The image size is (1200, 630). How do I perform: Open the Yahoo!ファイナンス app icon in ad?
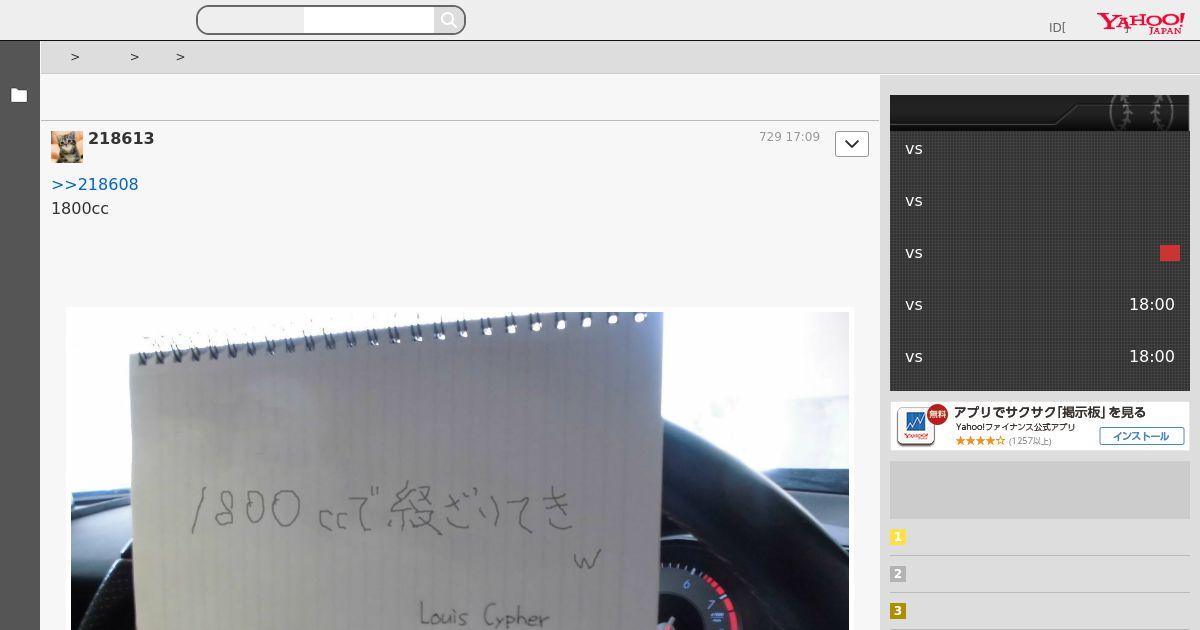point(916,426)
